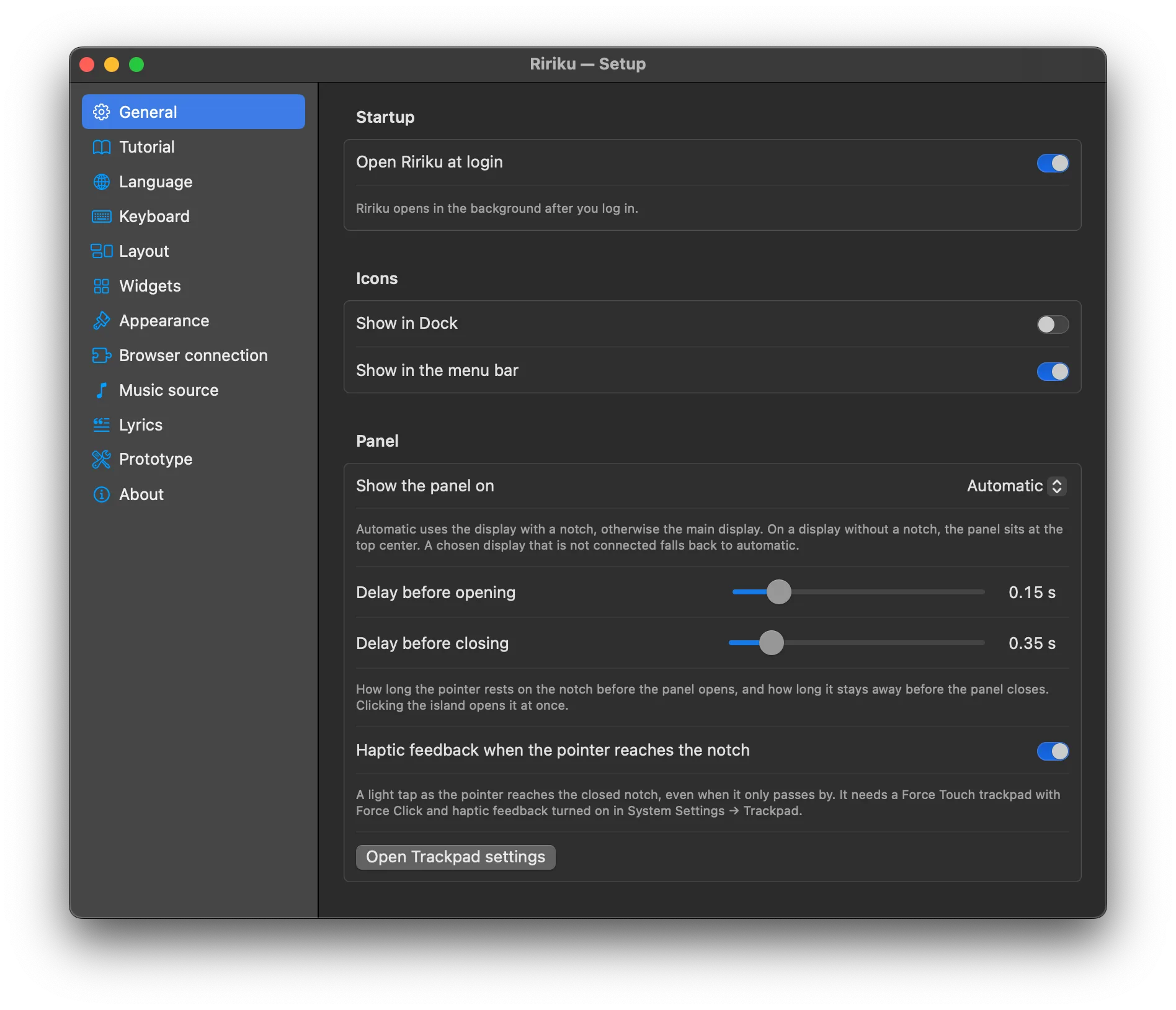Screen dimensions: 1176x1010
Task: Click the Icons section heading
Action: tap(376, 279)
